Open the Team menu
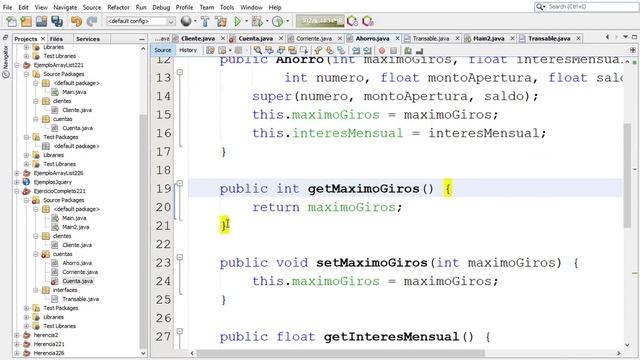 (x=207, y=7)
